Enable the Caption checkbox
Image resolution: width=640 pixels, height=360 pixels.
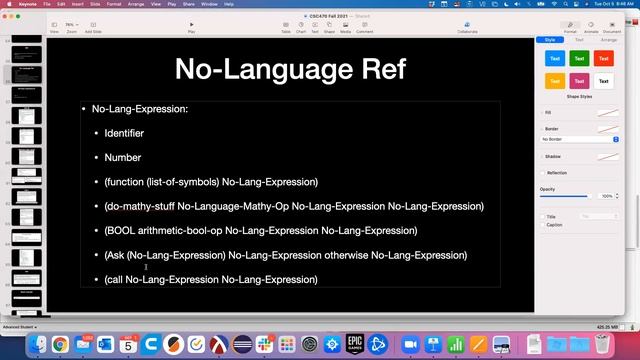point(543,225)
